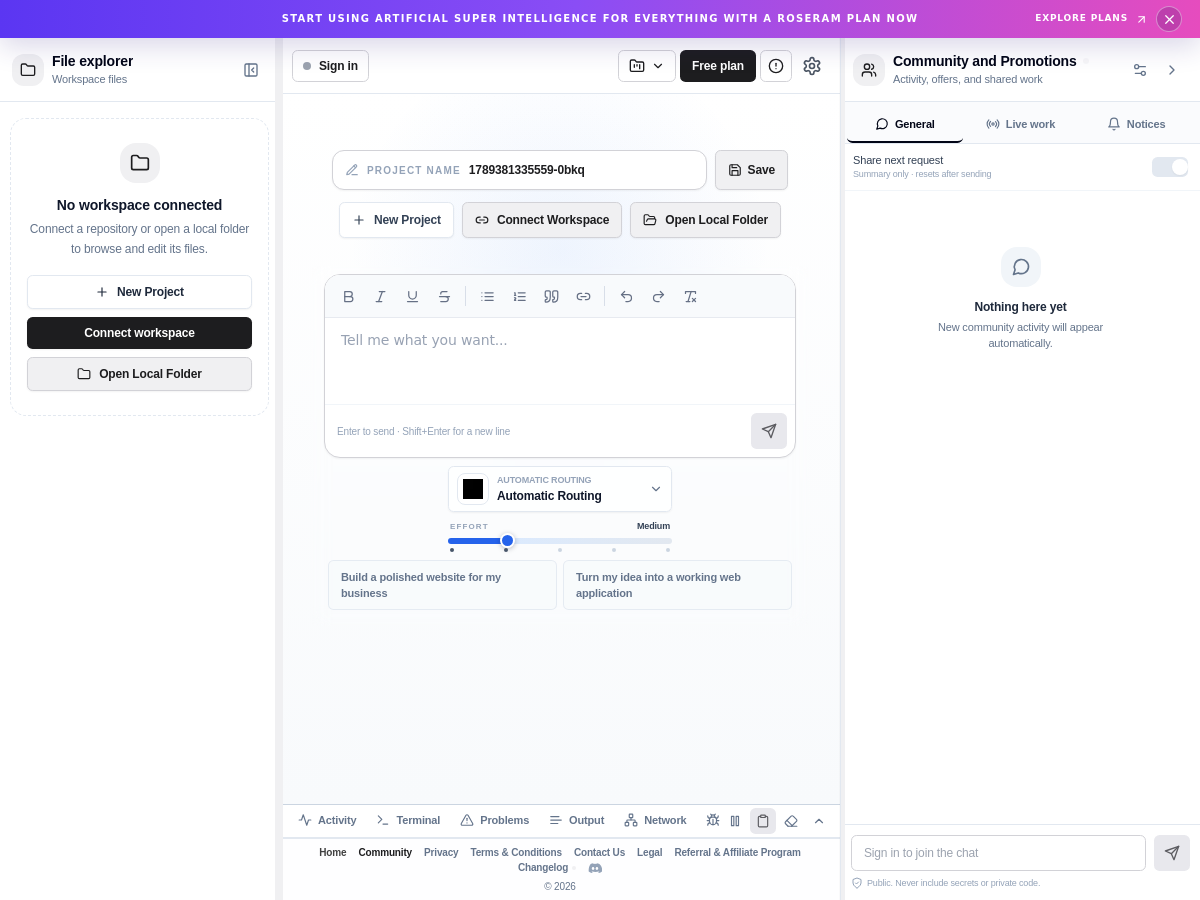This screenshot has width=1200, height=900.
Task: Expand the Automatic Routing model selector
Action: pyautogui.click(x=560, y=489)
